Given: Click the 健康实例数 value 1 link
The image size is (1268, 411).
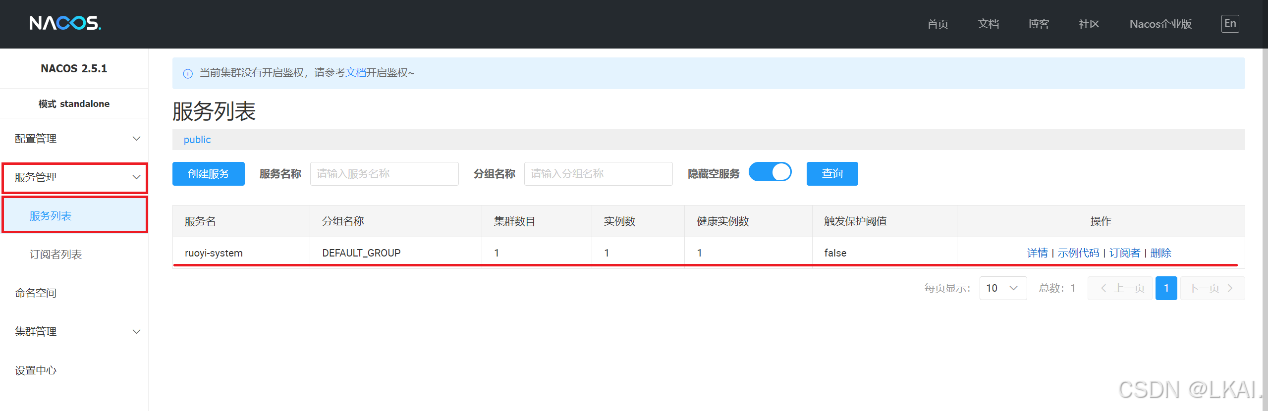Looking at the screenshot, I should coord(700,253).
